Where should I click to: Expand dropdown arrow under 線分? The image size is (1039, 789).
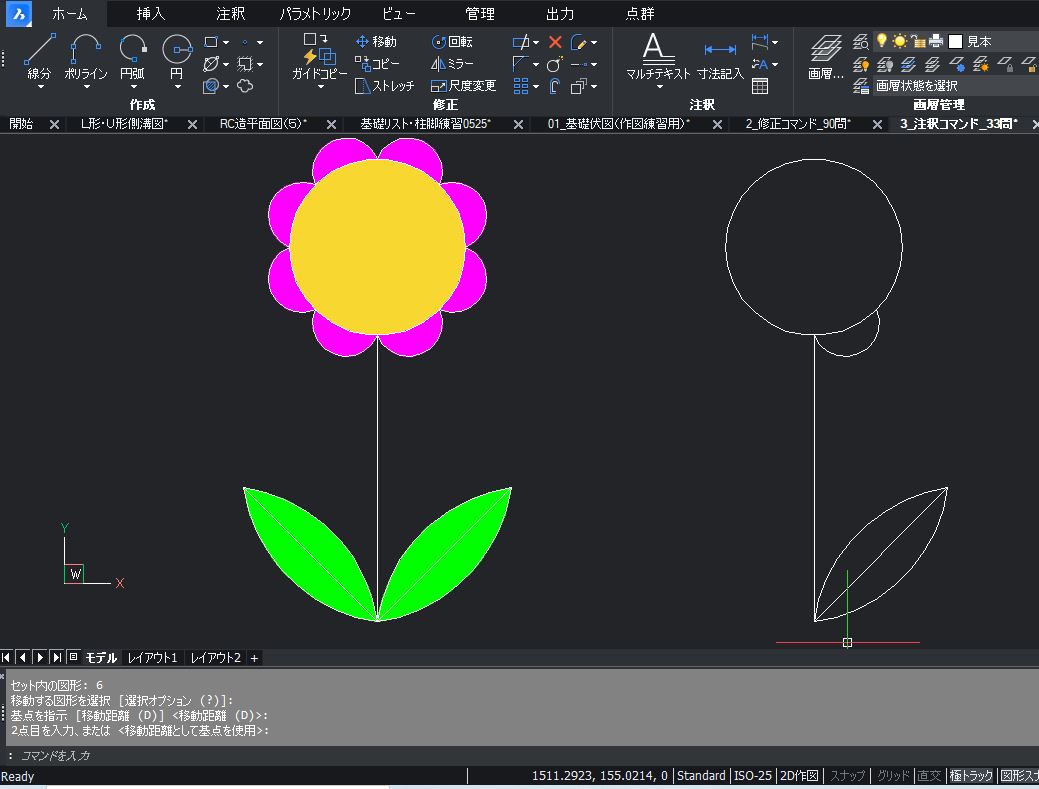[40, 87]
